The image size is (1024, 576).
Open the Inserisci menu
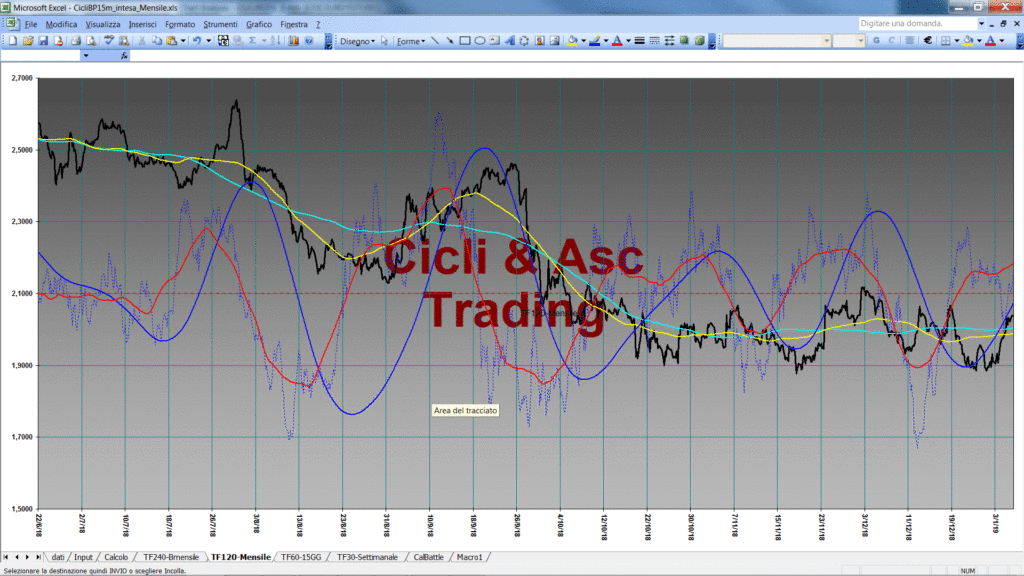[x=142, y=24]
